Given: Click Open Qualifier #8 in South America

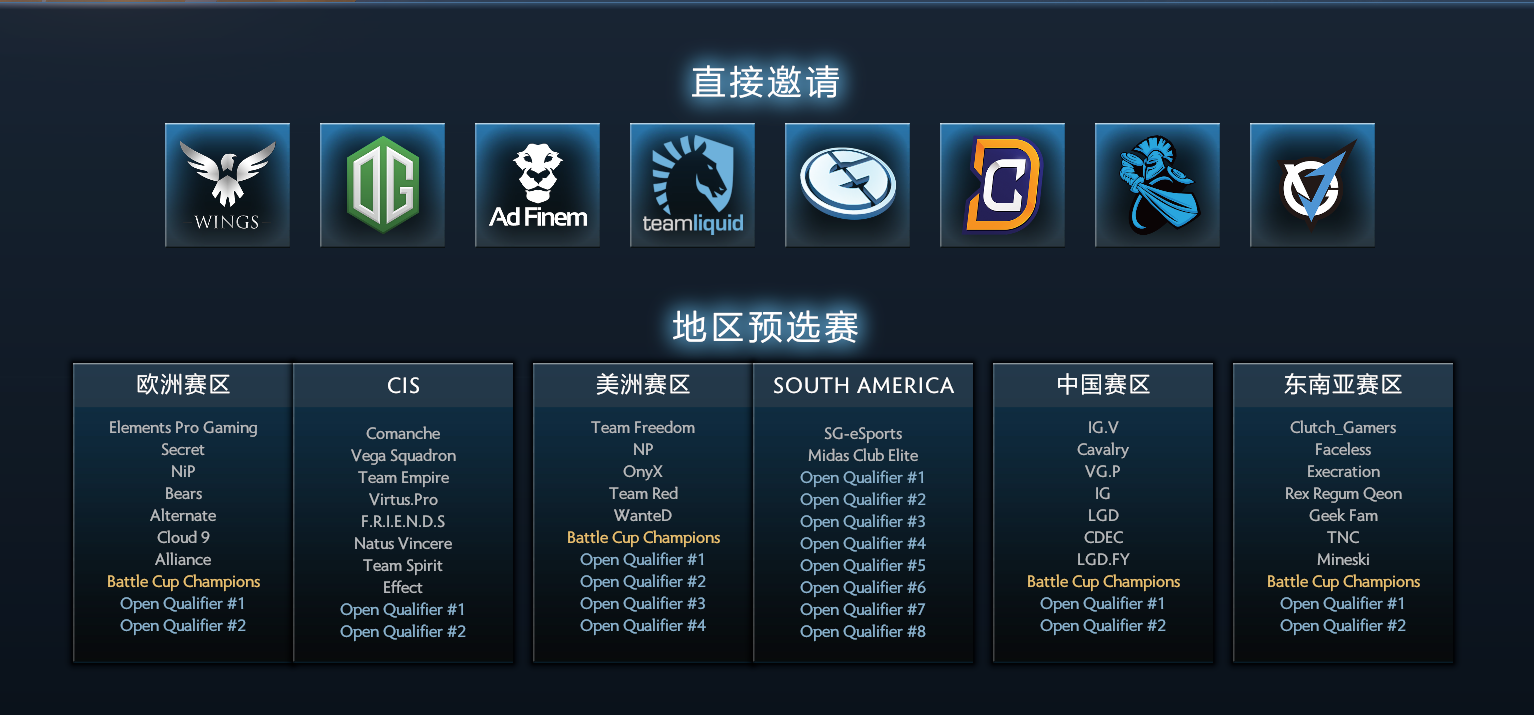Looking at the screenshot, I should click(x=863, y=631).
